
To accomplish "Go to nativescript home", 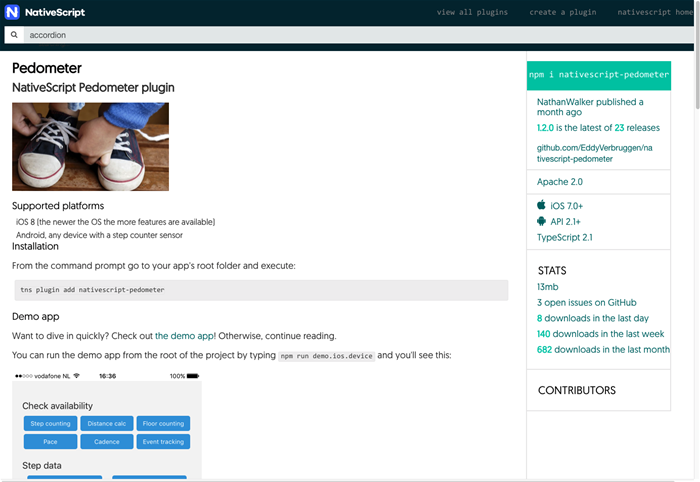I will 655,12.
